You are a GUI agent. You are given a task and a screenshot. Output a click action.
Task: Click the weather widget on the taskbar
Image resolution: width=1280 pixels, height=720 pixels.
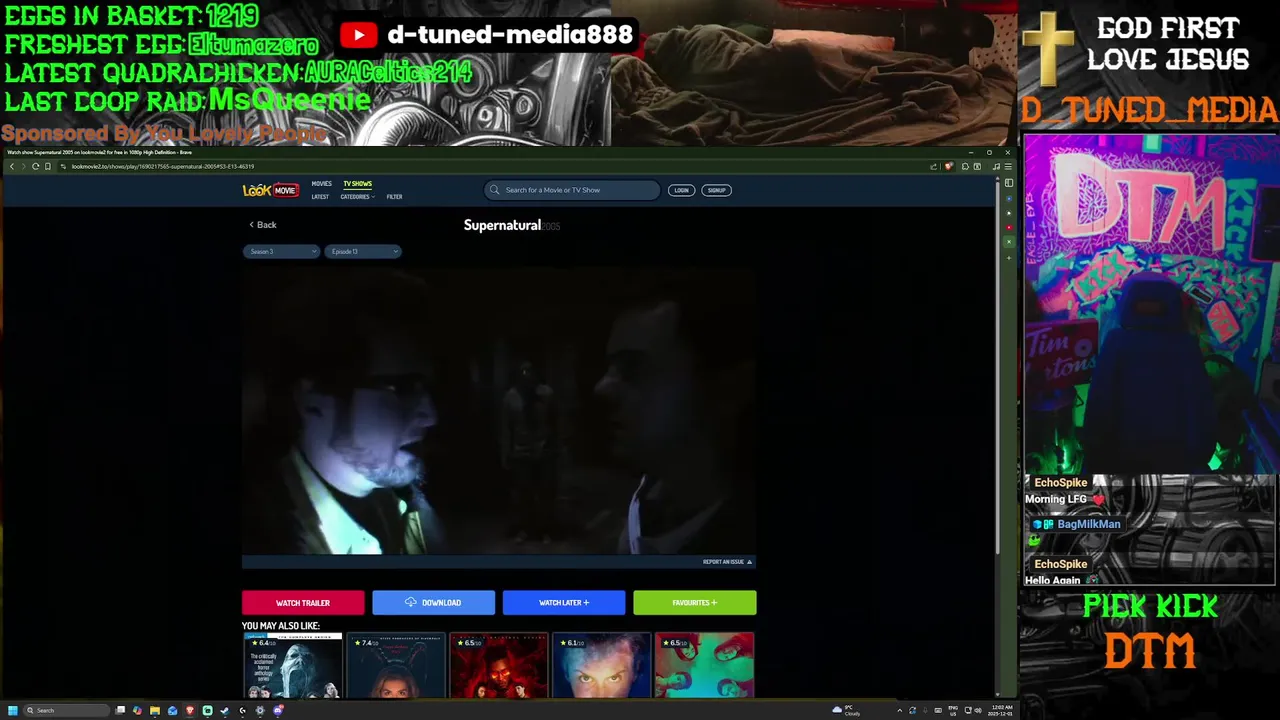(x=847, y=710)
